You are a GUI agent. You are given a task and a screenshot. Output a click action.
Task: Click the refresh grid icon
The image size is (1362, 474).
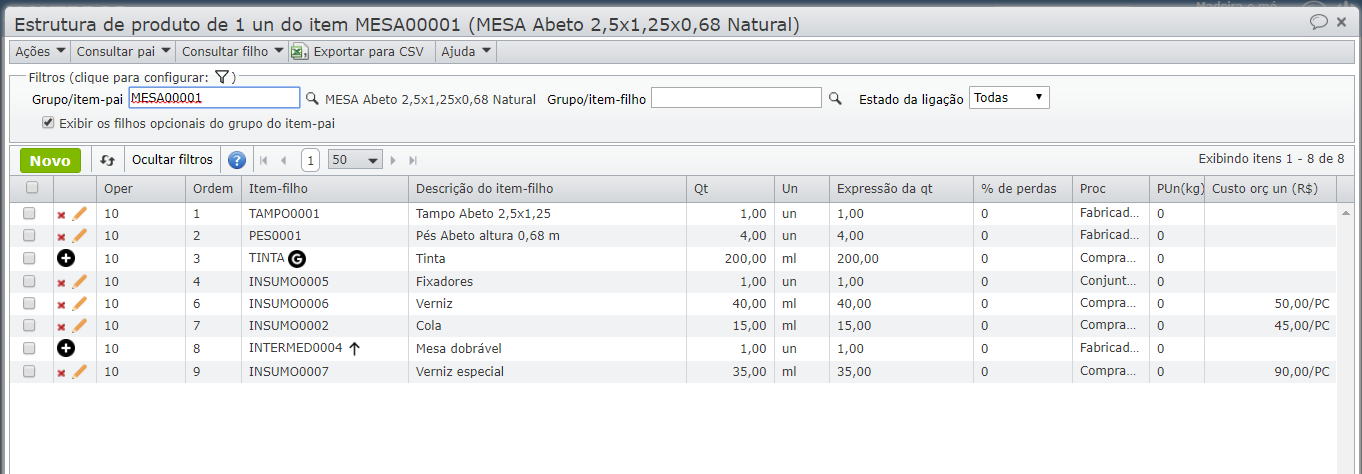coord(108,160)
